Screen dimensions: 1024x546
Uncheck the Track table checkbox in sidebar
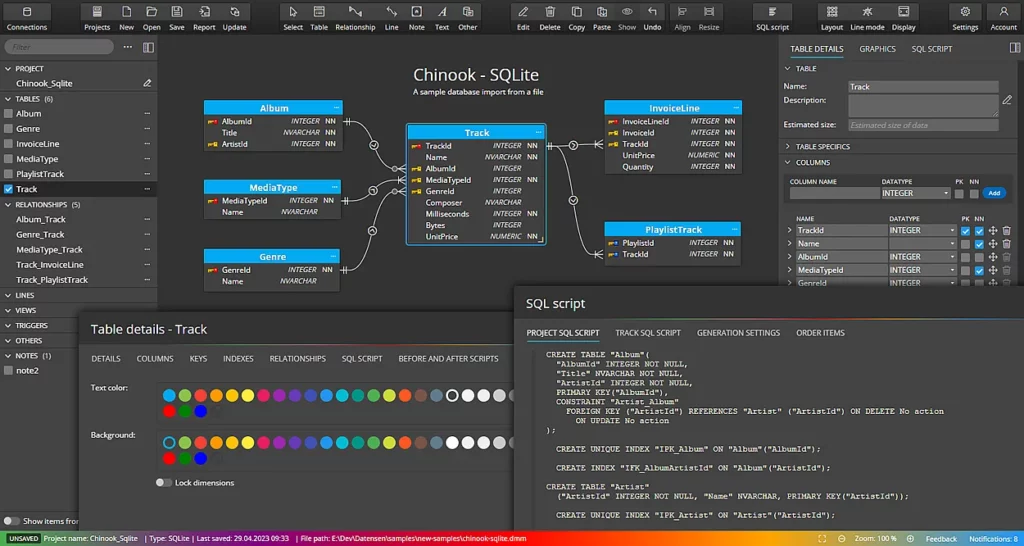(x=8, y=189)
